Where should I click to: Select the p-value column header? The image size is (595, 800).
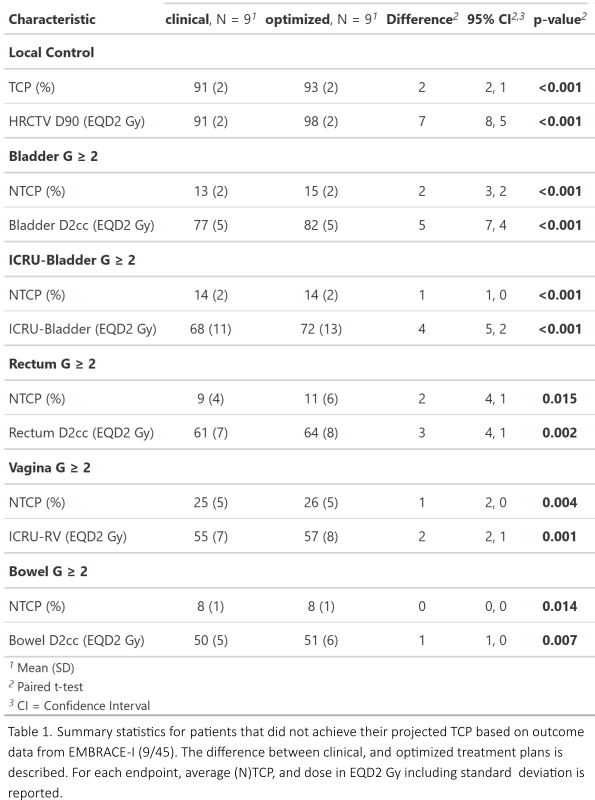click(x=560, y=19)
